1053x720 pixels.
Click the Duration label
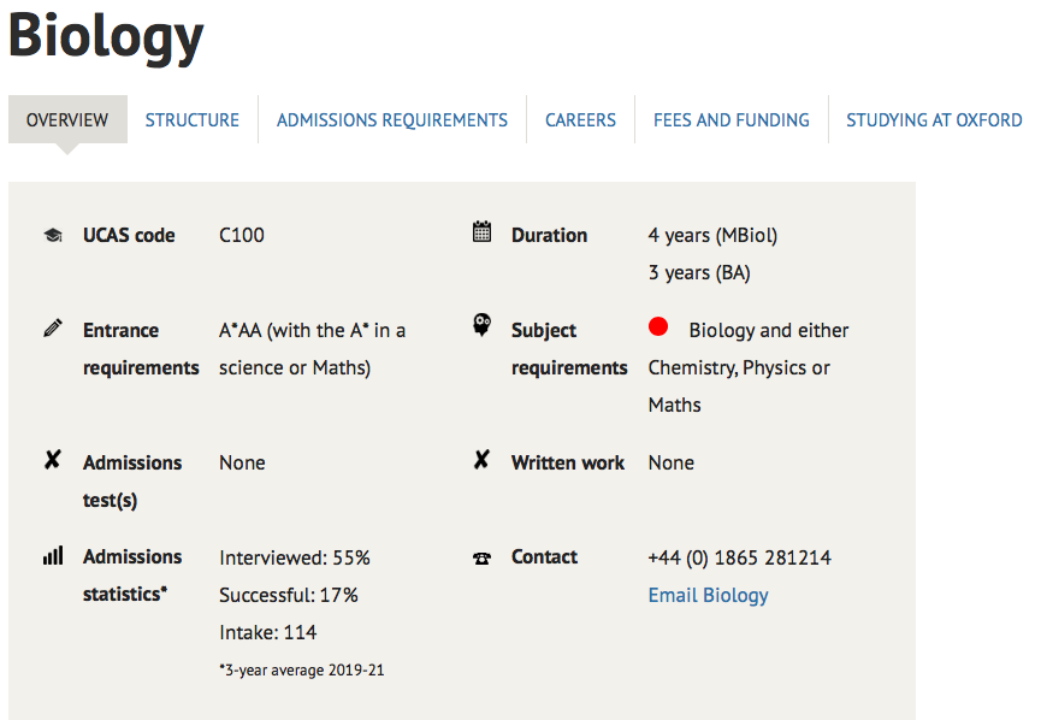[549, 235]
